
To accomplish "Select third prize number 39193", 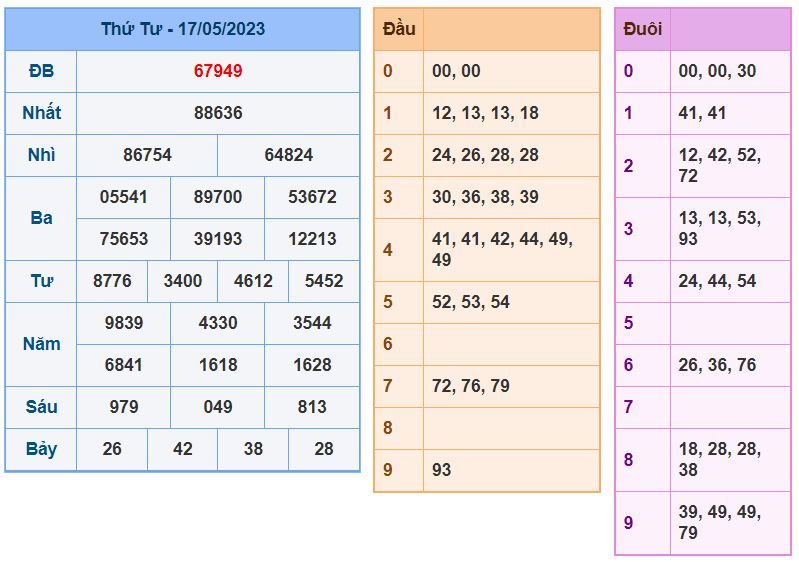I will tap(218, 239).
